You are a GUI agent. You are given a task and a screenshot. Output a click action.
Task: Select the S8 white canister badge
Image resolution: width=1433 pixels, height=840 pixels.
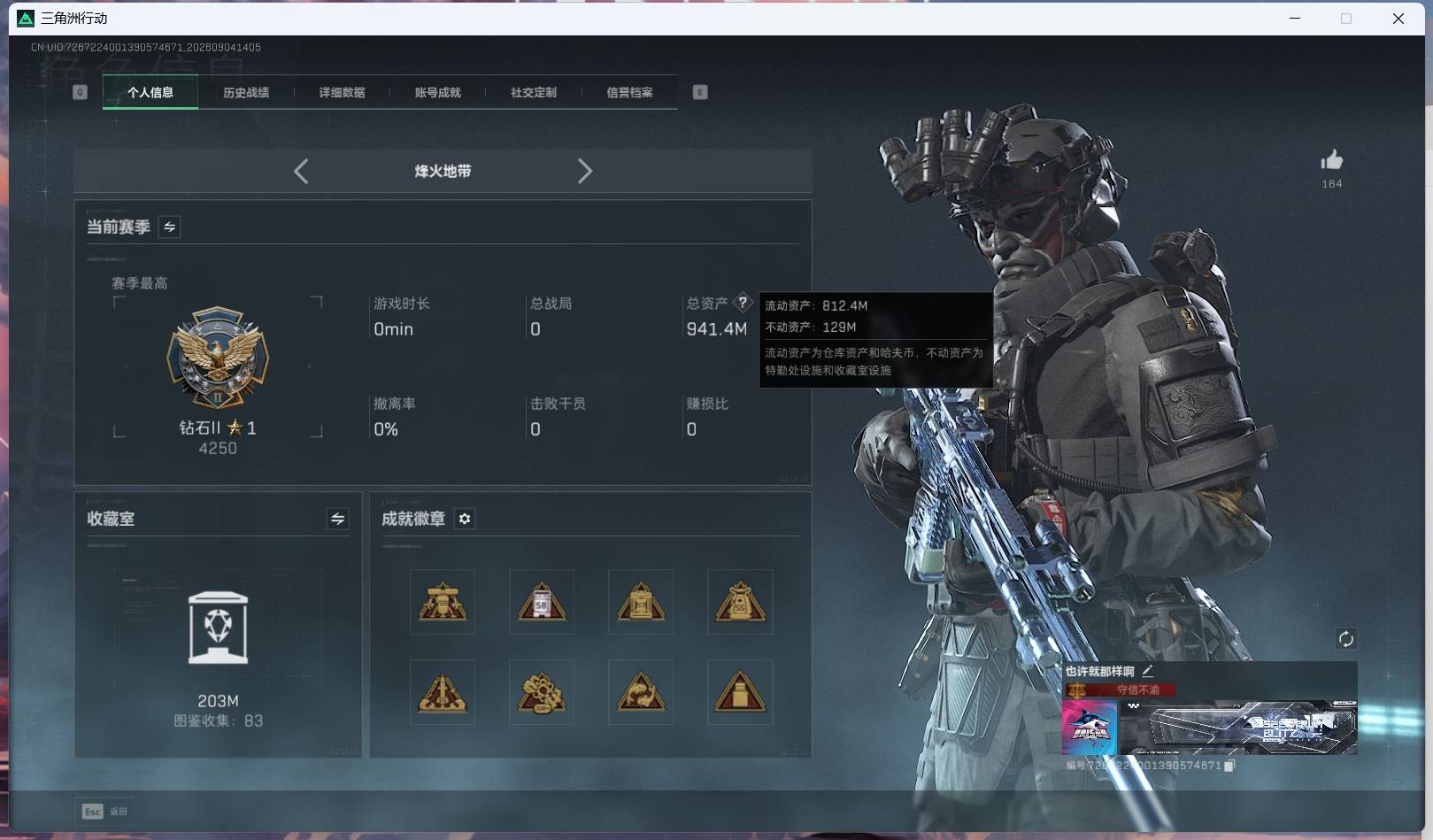[542, 602]
